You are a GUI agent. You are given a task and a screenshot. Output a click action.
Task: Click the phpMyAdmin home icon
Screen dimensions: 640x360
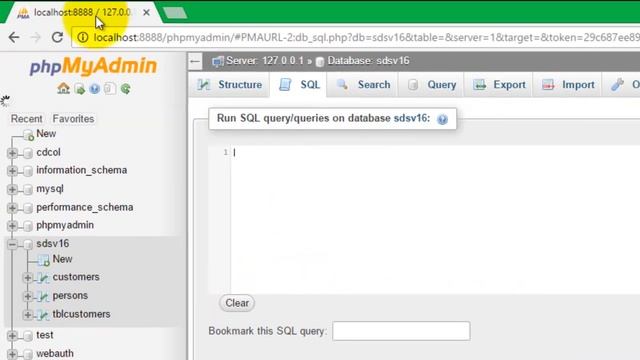point(63,88)
